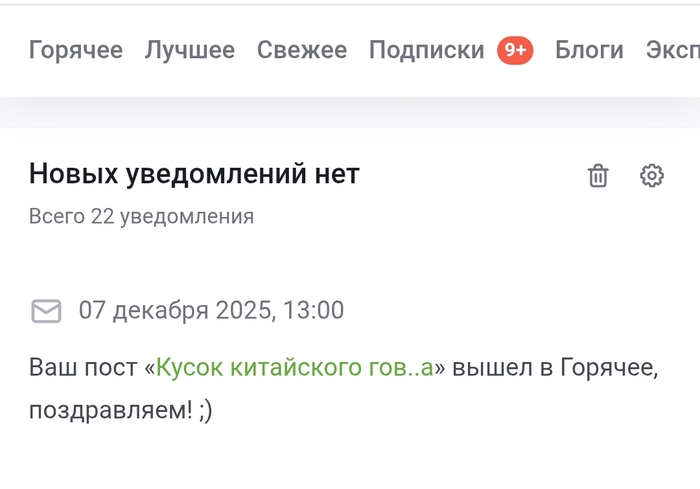Open the Блоги tab

coord(589,50)
